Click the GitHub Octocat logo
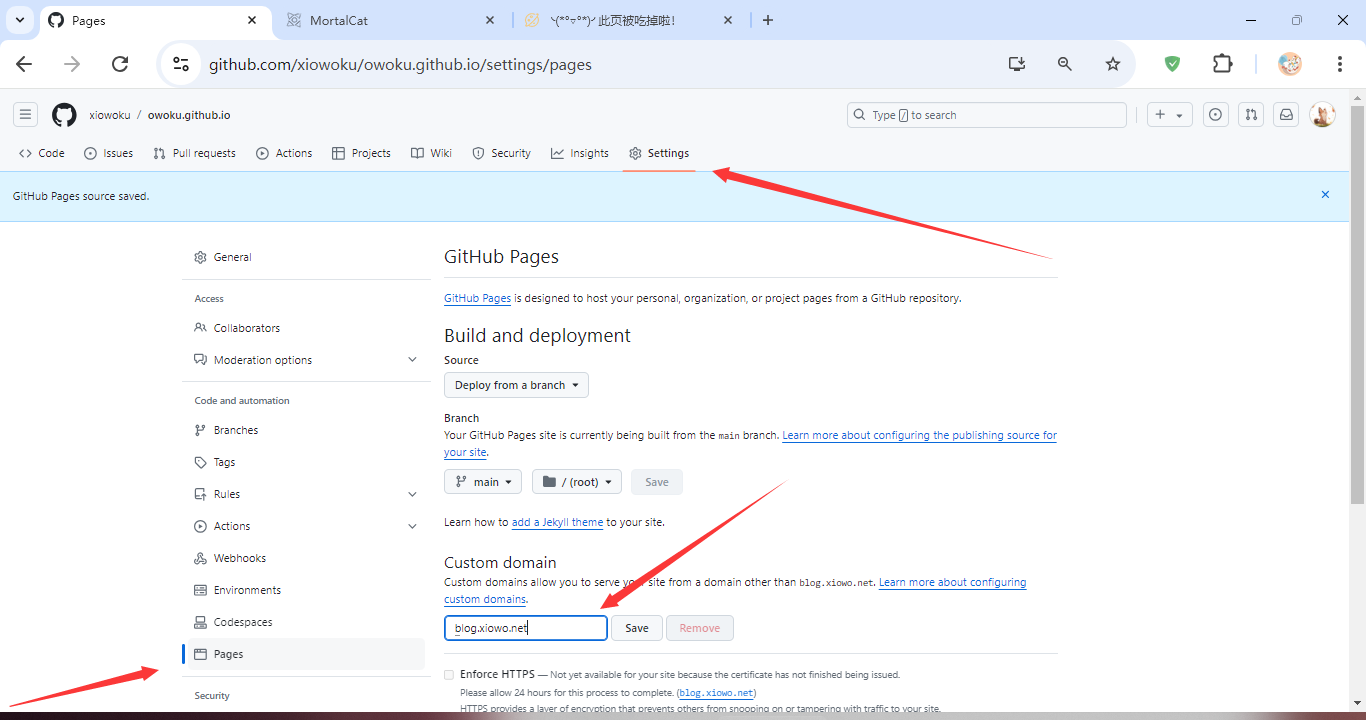 [64, 115]
